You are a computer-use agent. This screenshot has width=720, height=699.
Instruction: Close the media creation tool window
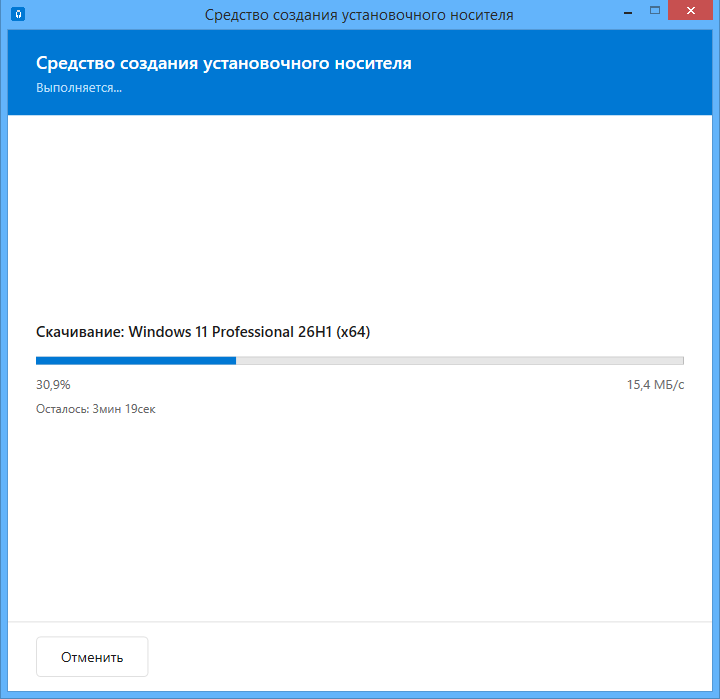[x=690, y=11]
